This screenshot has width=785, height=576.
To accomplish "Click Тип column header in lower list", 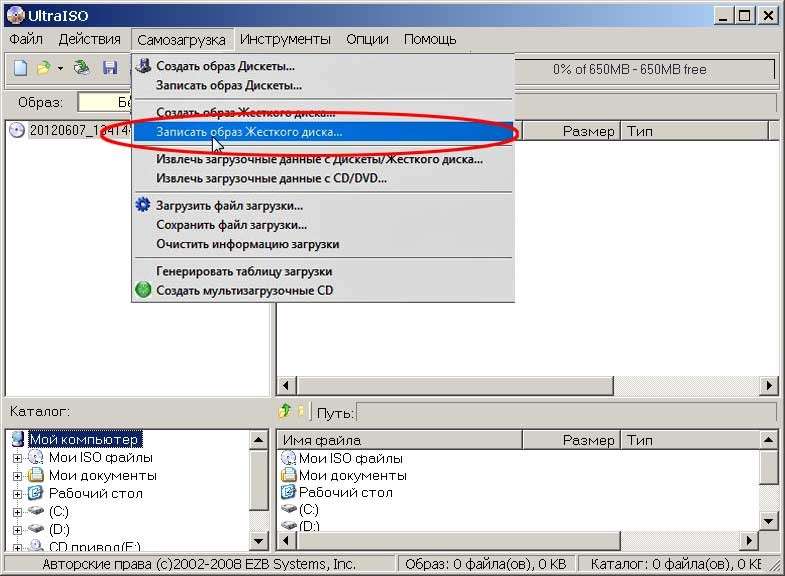I will click(x=690, y=440).
